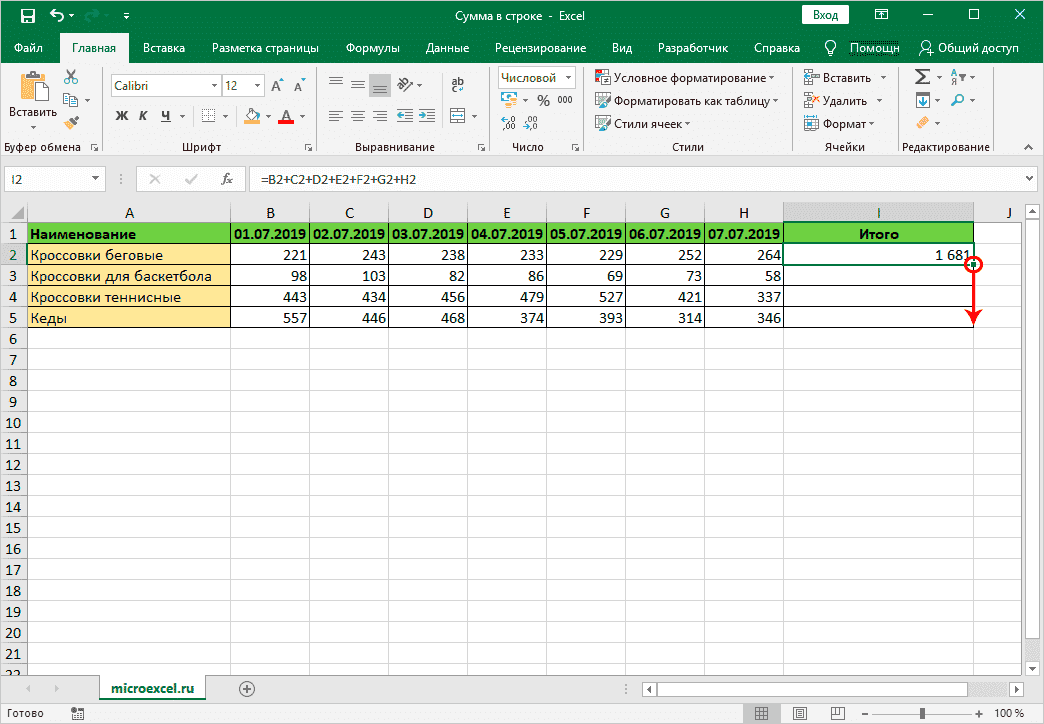Toggle Wrap Text (Перенос текста) option
The width and height of the screenshot is (1044, 724).
click(x=458, y=85)
